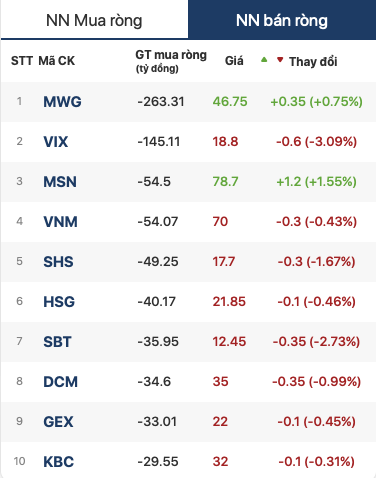Click the Thay đổi column header

point(313,62)
